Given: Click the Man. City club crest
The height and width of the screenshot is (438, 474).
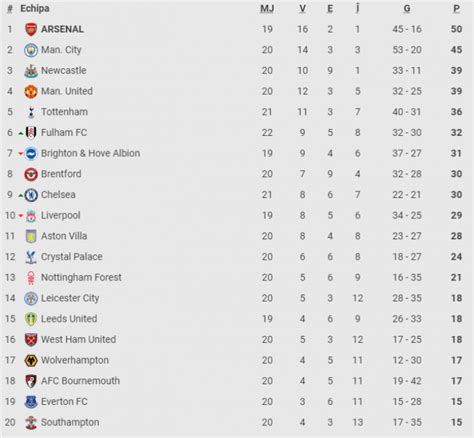Looking at the screenshot, I should [x=31, y=50].
